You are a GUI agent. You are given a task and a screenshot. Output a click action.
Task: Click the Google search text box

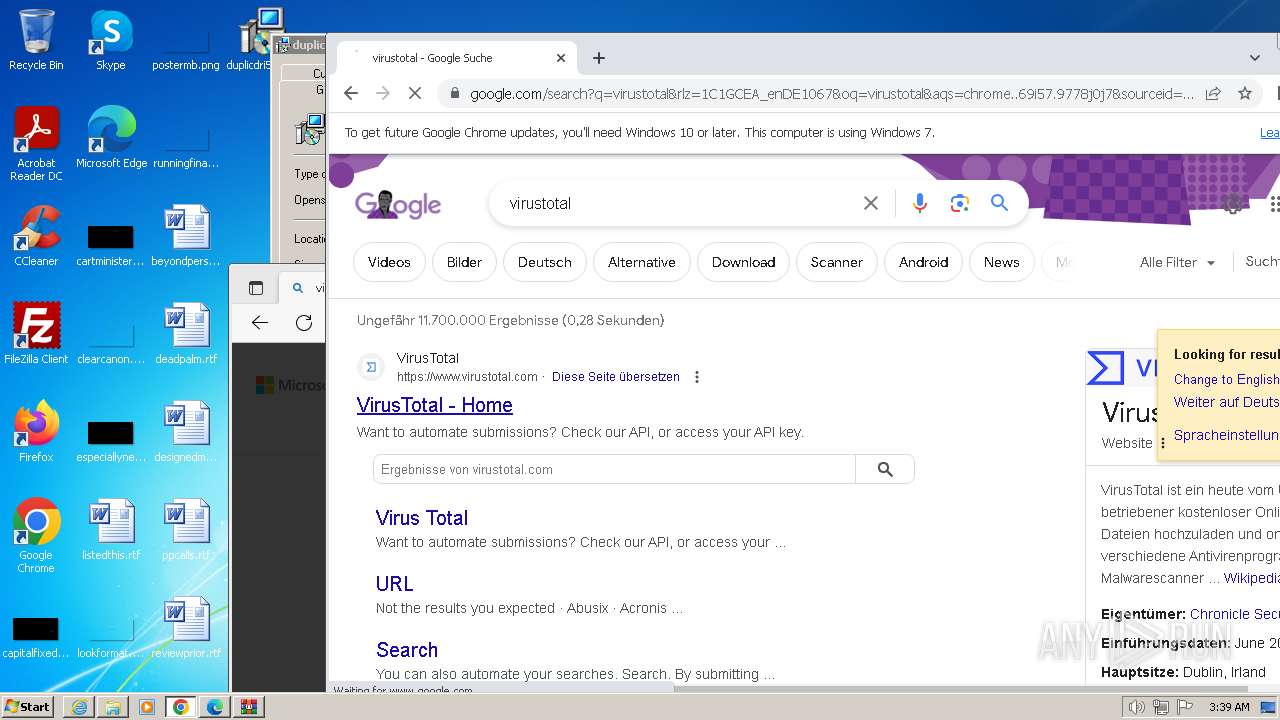pyautogui.click(x=680, y=203)
